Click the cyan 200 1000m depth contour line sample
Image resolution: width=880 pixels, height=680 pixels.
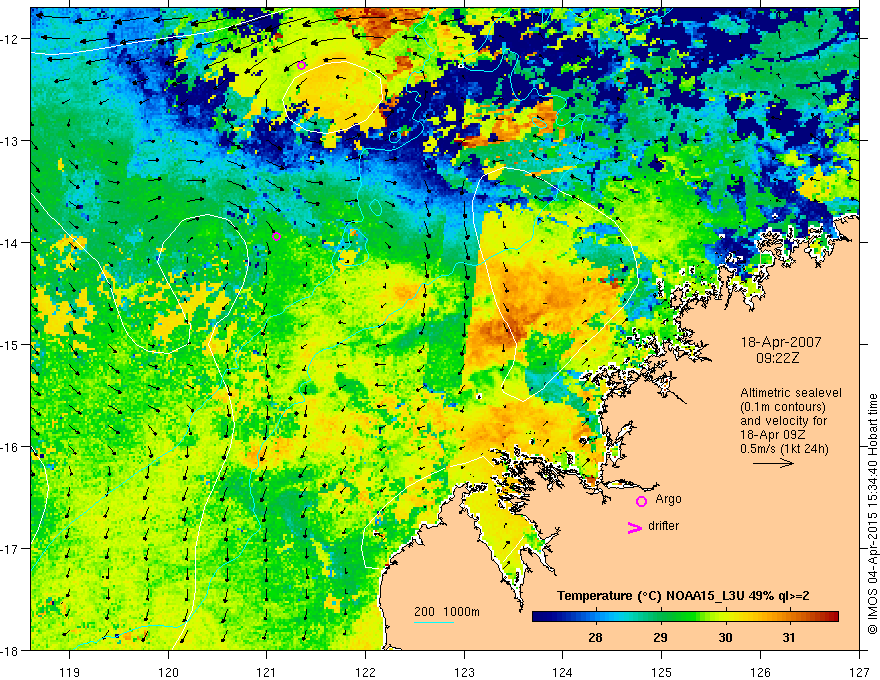pos(434,622)
